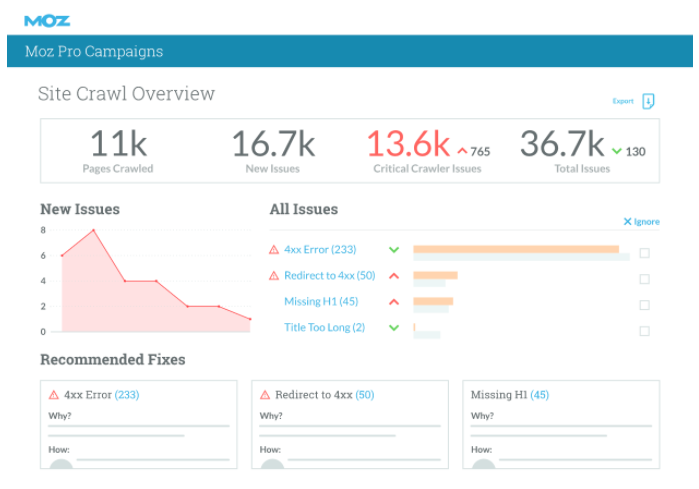Click warning triangle beside Redirect to 4xx in All Issues
The image size is (699, 489).
click(x=274, y=276)
